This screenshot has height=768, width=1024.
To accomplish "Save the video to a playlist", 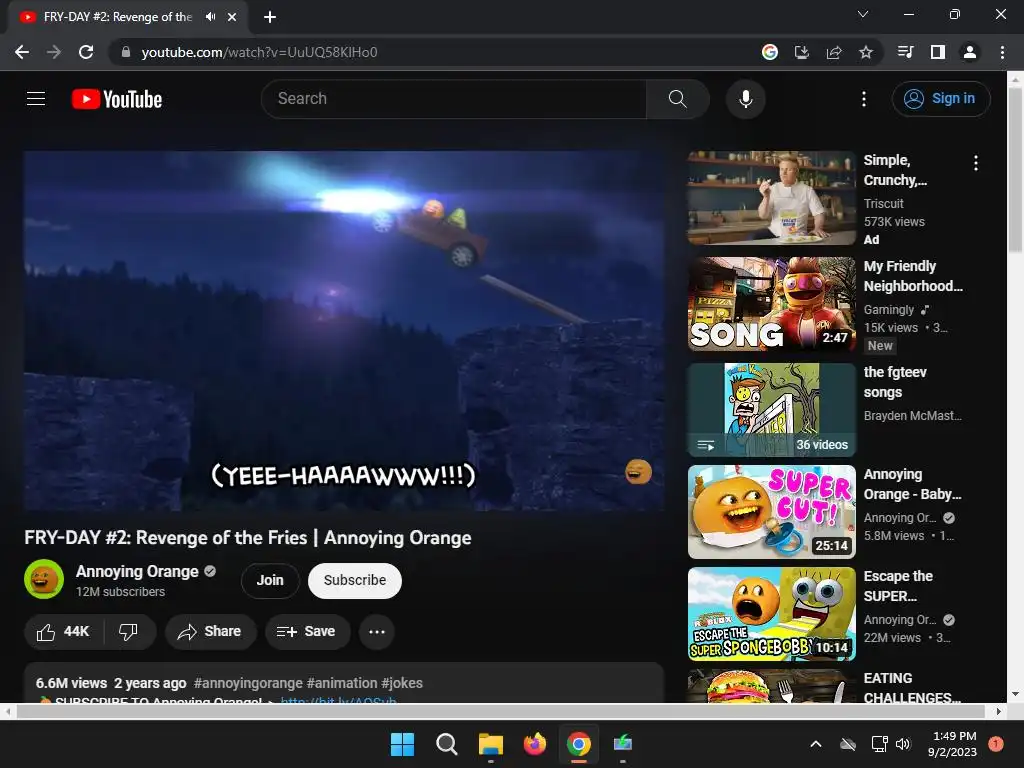I will (x=307, y=632).
